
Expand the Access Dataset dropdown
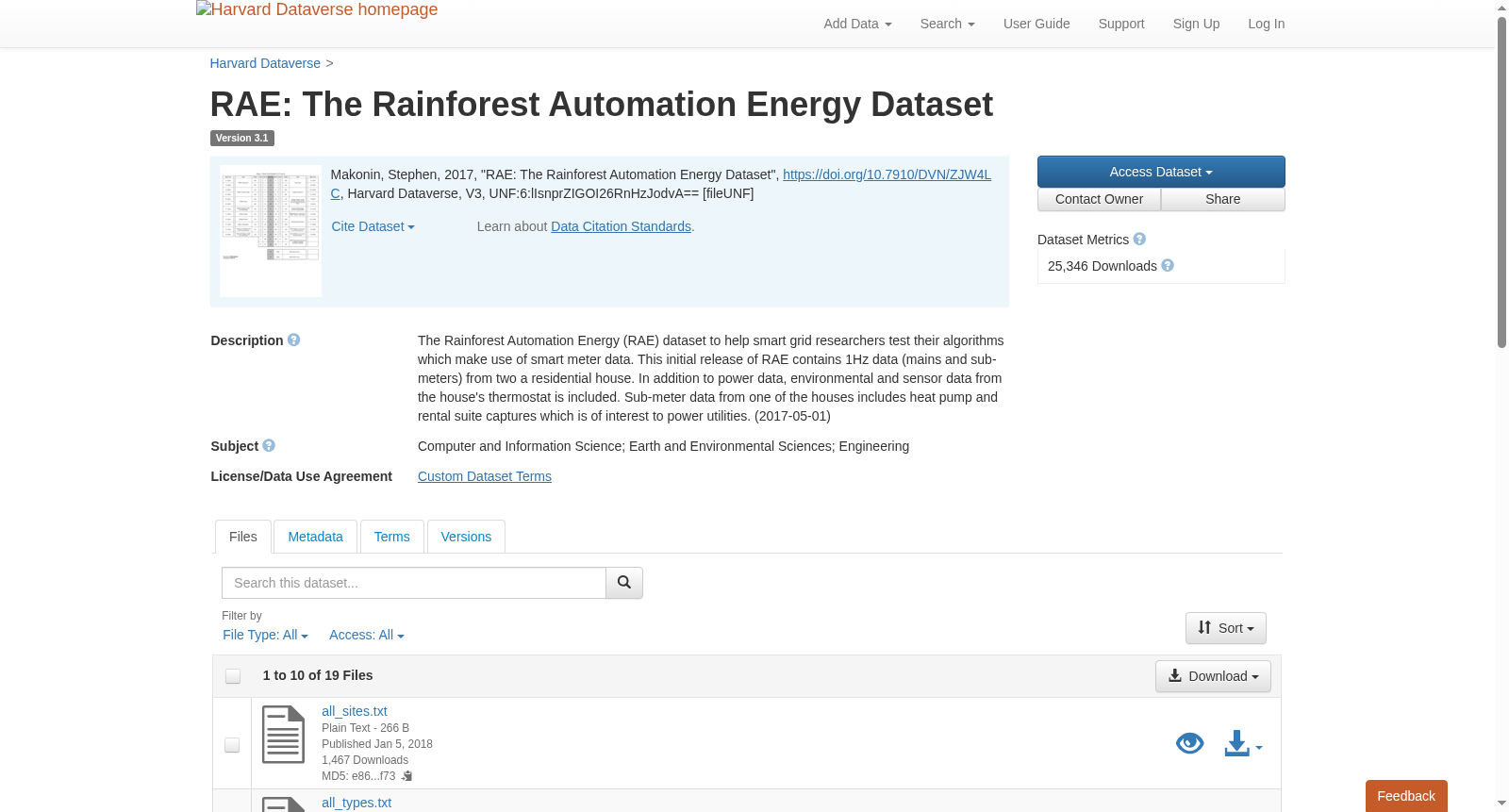1161,172
